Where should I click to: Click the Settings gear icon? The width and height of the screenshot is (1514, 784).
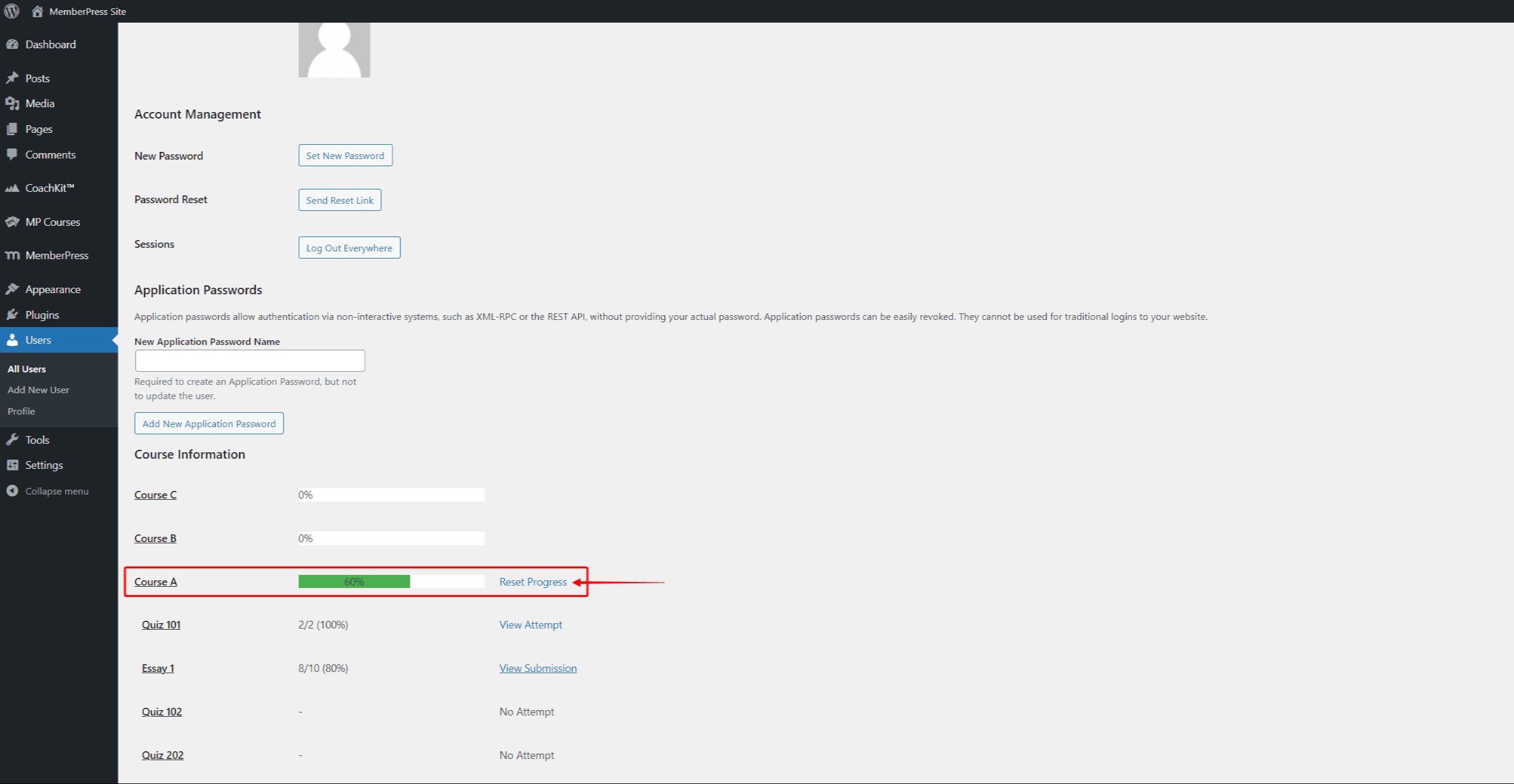(x=14, y=464)
